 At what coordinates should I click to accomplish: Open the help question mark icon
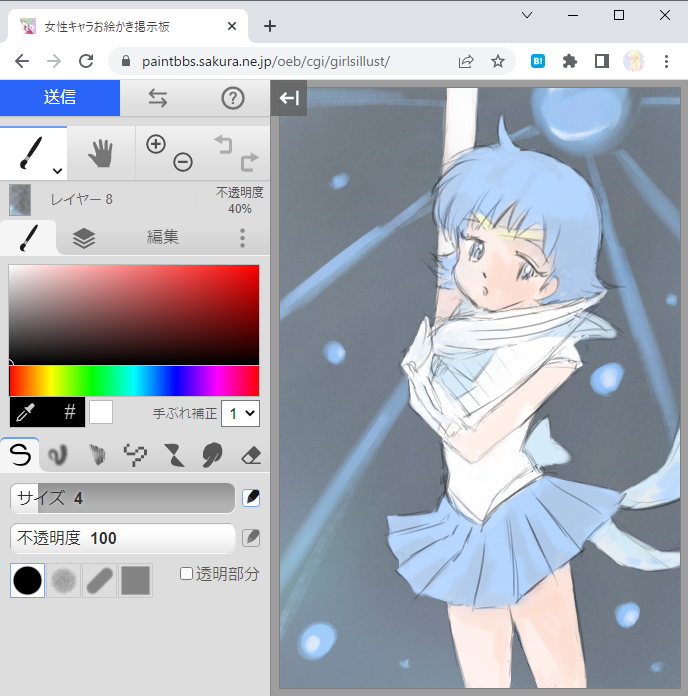coord(233,98)
